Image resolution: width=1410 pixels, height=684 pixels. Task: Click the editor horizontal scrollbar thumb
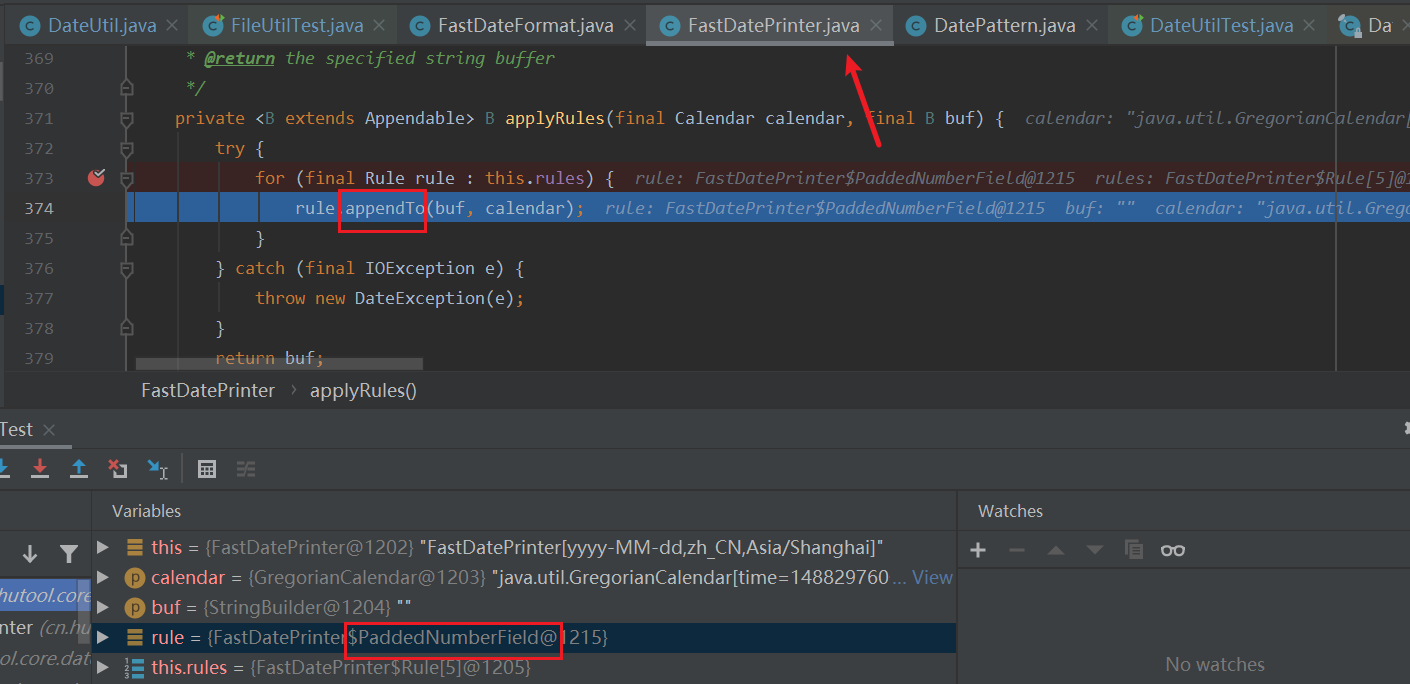[x=279, y=364]
